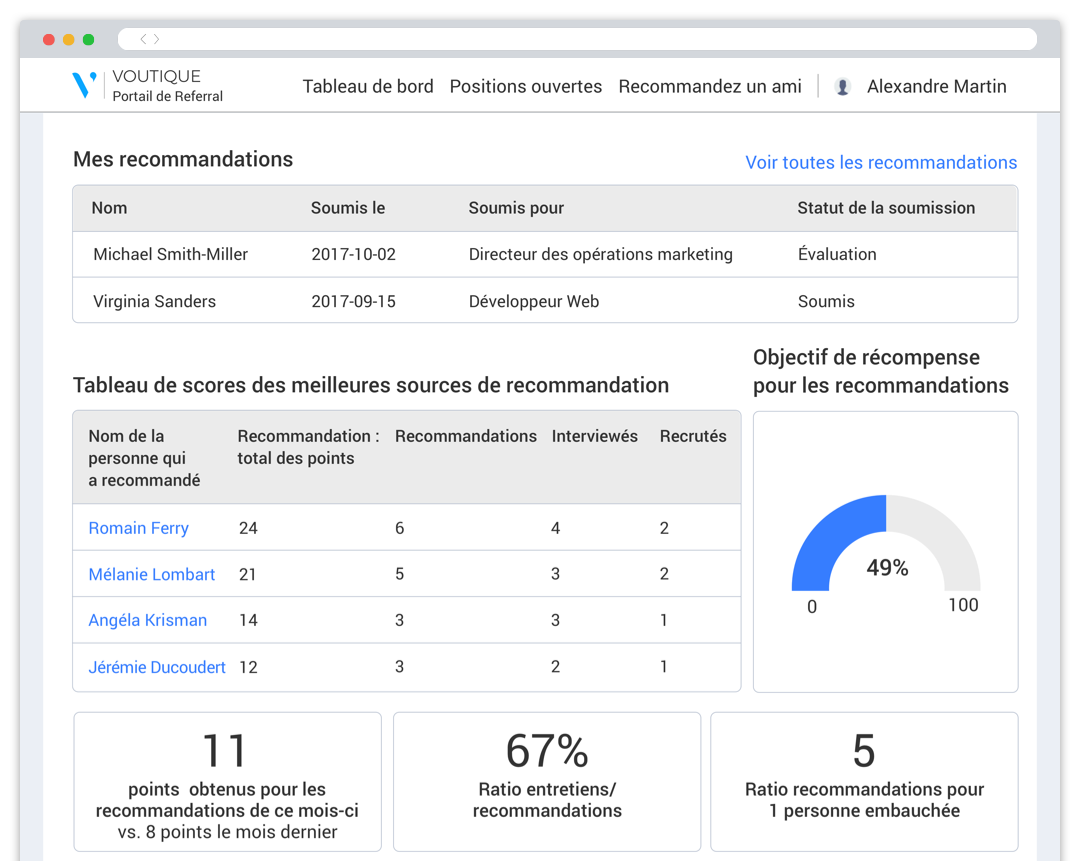Click the gauge 0 label
The height and width of the screenshot is (861, 1080).
point(812,607)
